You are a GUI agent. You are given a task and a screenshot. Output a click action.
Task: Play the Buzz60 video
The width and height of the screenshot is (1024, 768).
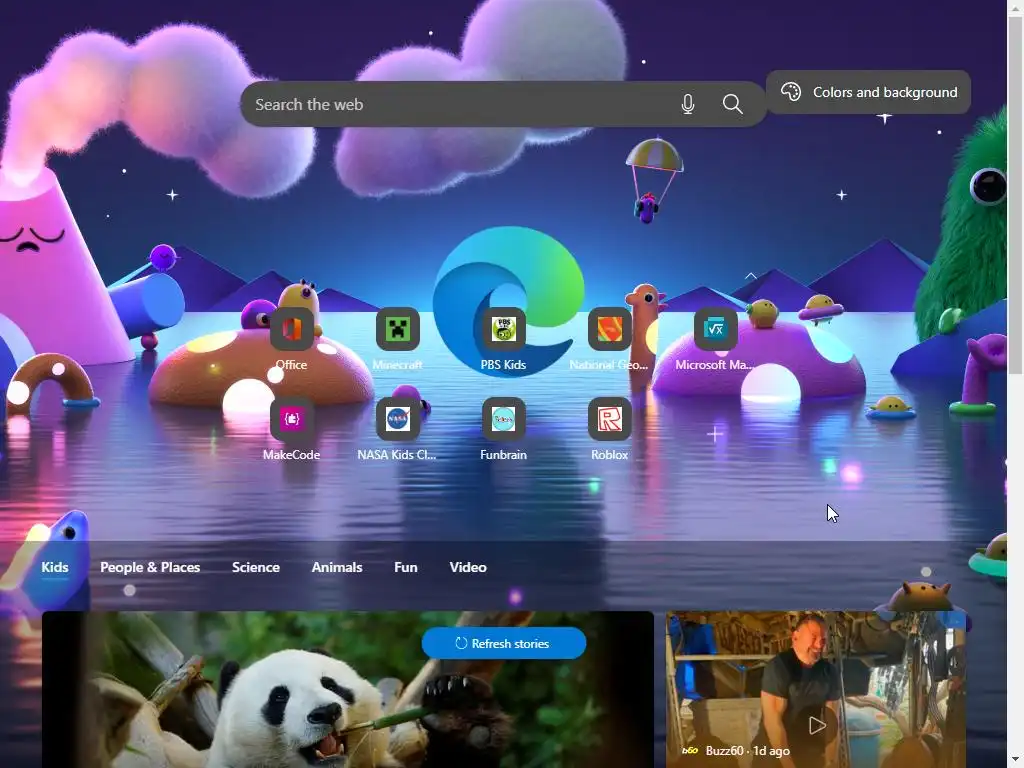pyautogui.click(x=816, y=725)
